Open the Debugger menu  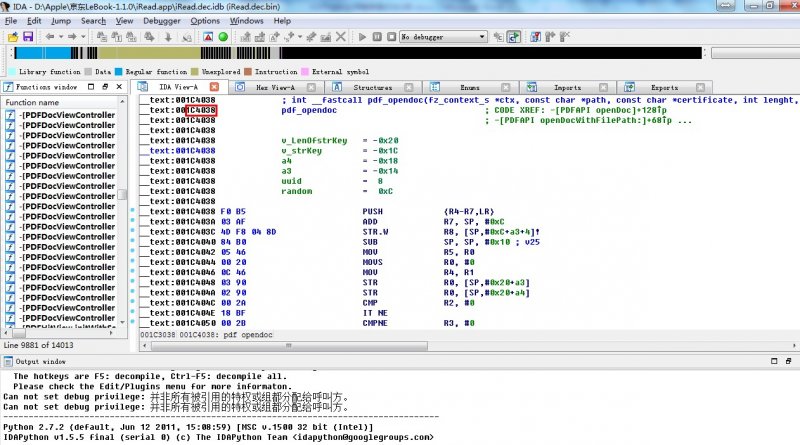coord(162,21)
